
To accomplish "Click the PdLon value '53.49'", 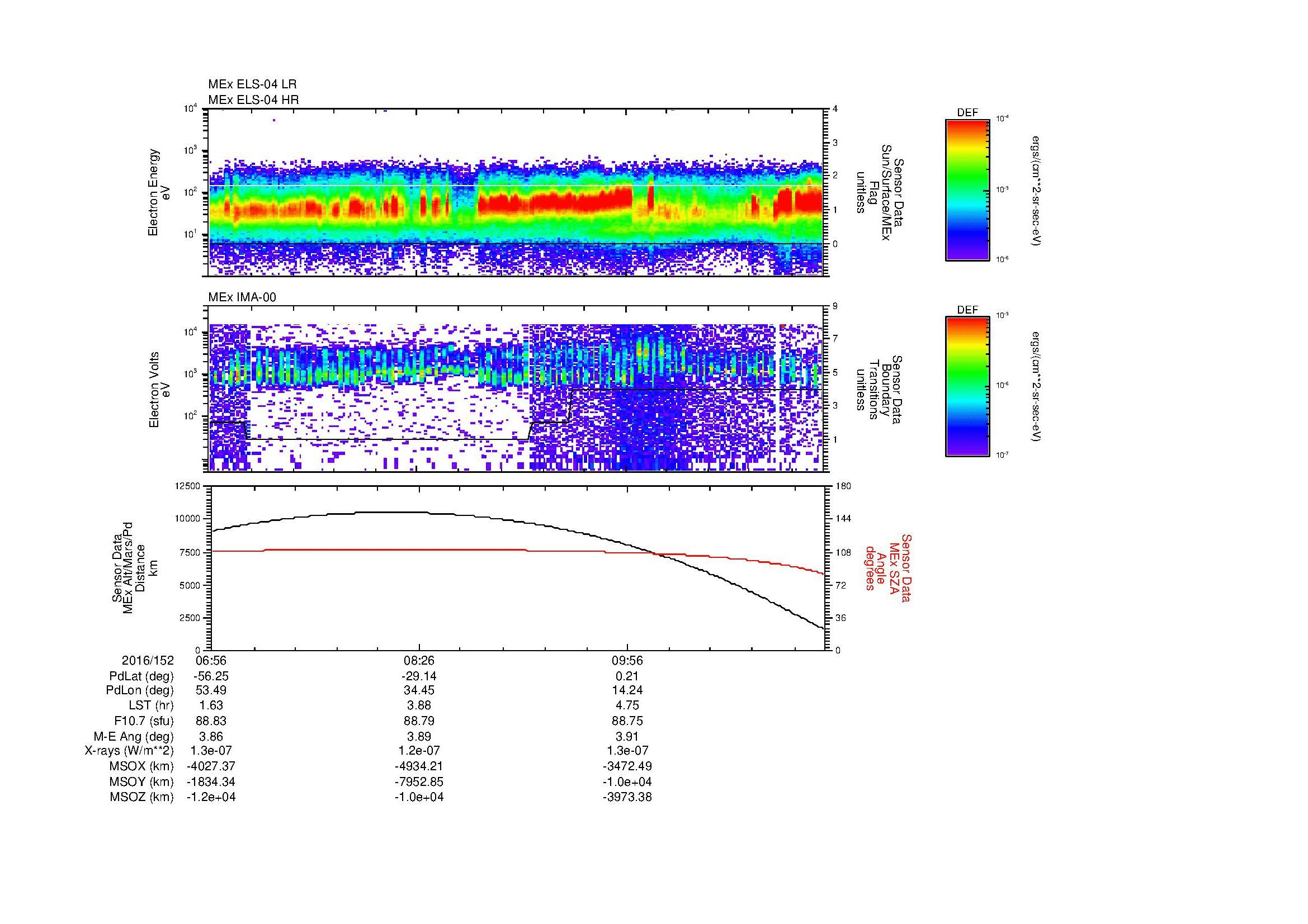I will tap(211, 690).
